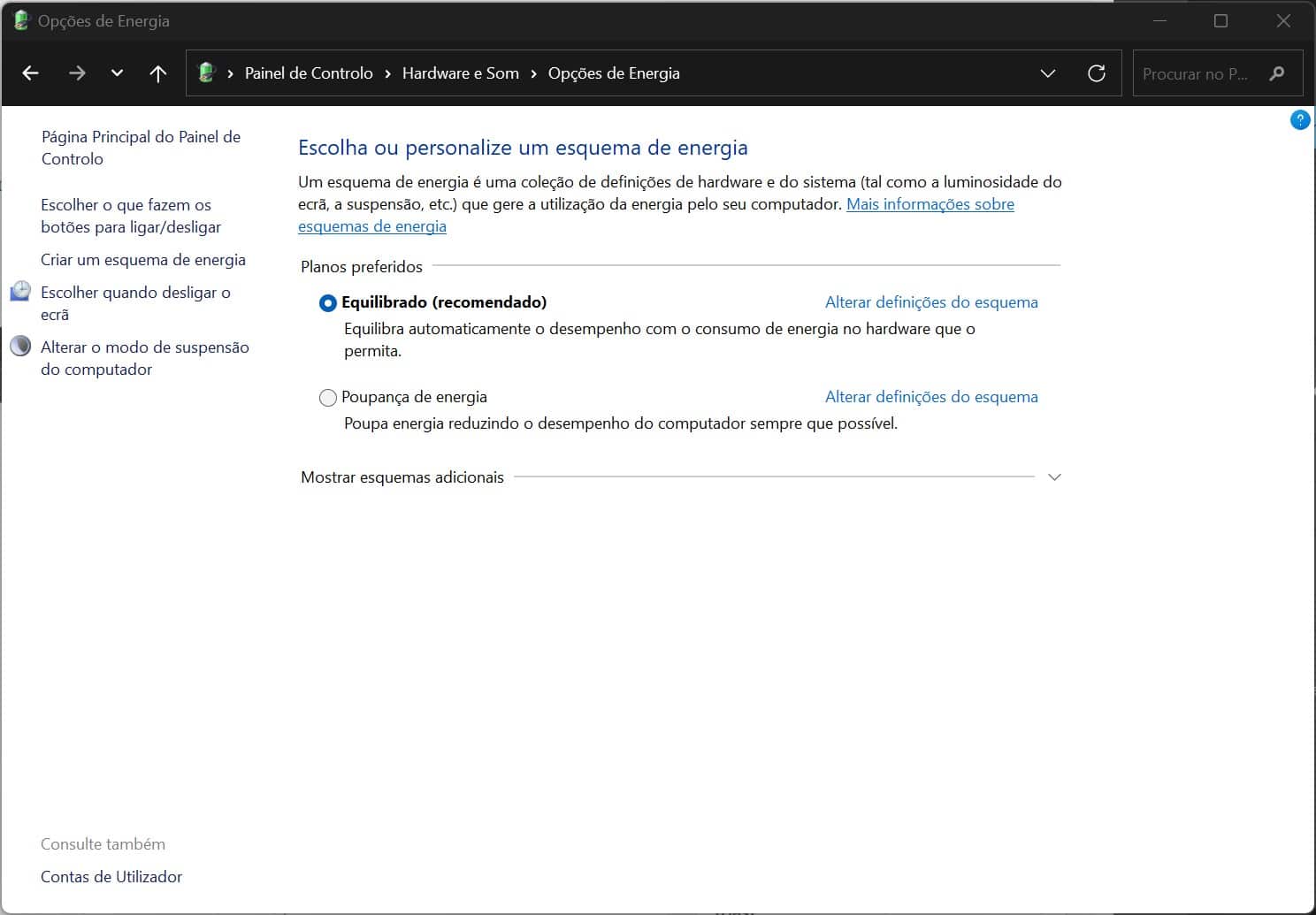The width and height of the screenshot is (1316, 915).
Task: Open Criar um esquema de energia
Action: pos(143,260)
